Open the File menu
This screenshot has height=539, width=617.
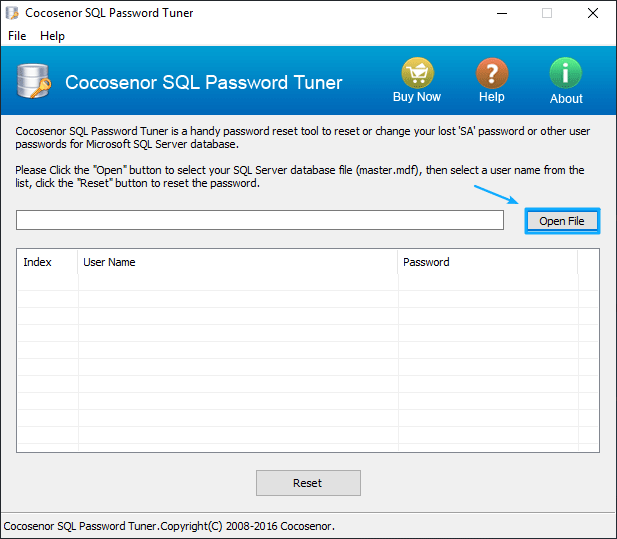(17, 36)
